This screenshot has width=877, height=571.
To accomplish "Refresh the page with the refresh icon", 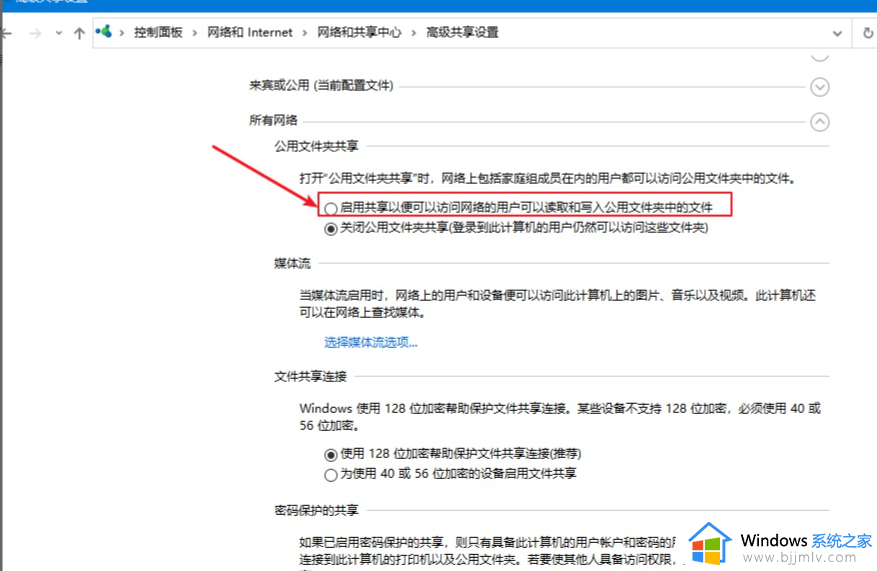I will click(x=867, y=33).
